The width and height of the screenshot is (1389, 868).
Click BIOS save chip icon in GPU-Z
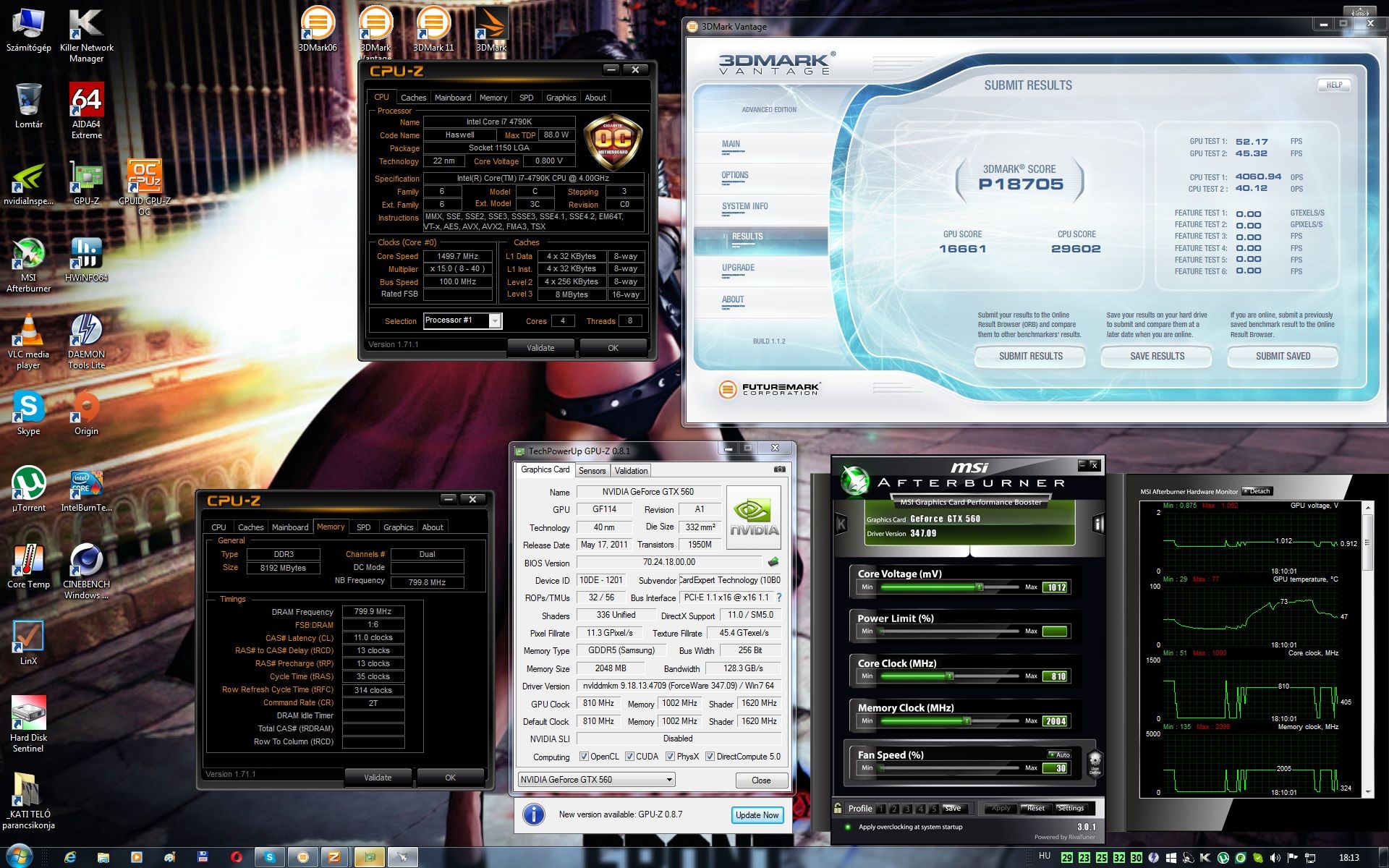tap(773, 562)
